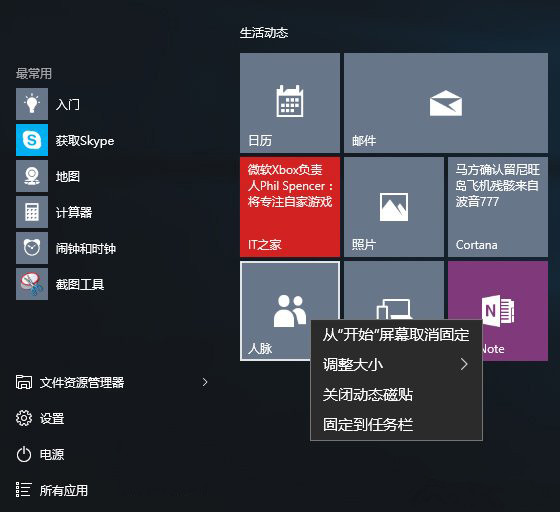This screenshot has width=560, height=512.
Task: Open the phone companion devices tile
Action: click(394, 290)
